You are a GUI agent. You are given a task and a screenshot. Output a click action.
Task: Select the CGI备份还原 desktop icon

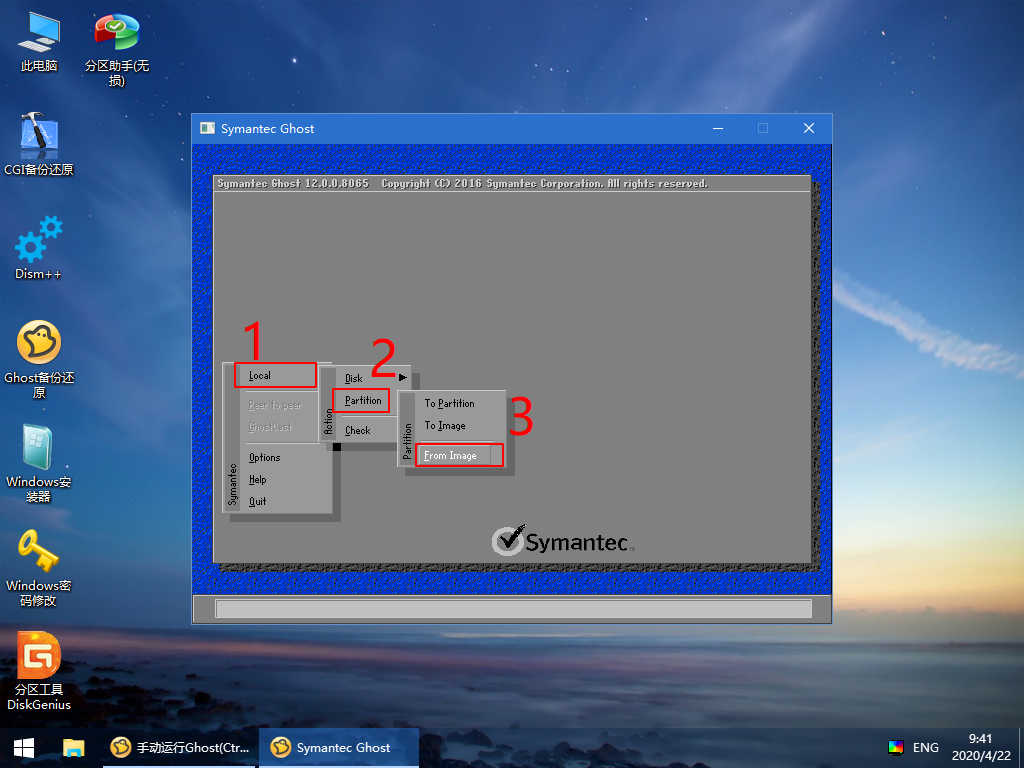click(x=39, y=145)
